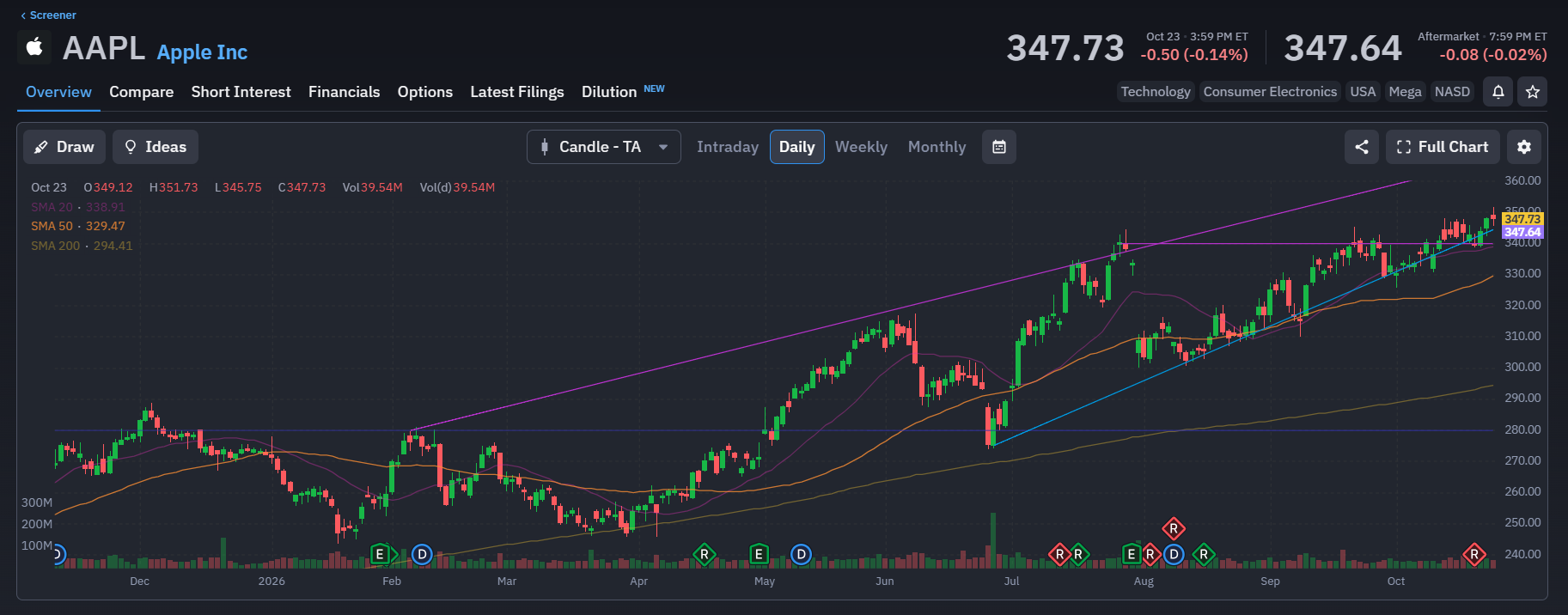The image size is (1568, 615).
Task: Open the Compare tab
Action: [x=142, y=92]
